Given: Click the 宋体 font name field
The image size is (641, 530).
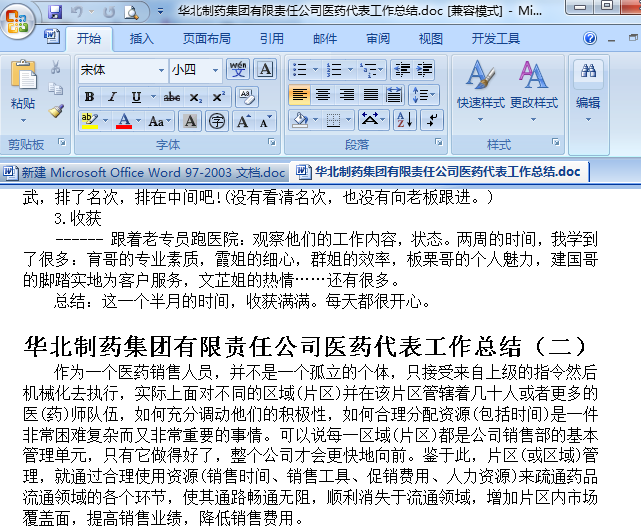Looking at the screenshot, I should coord(118,70).
